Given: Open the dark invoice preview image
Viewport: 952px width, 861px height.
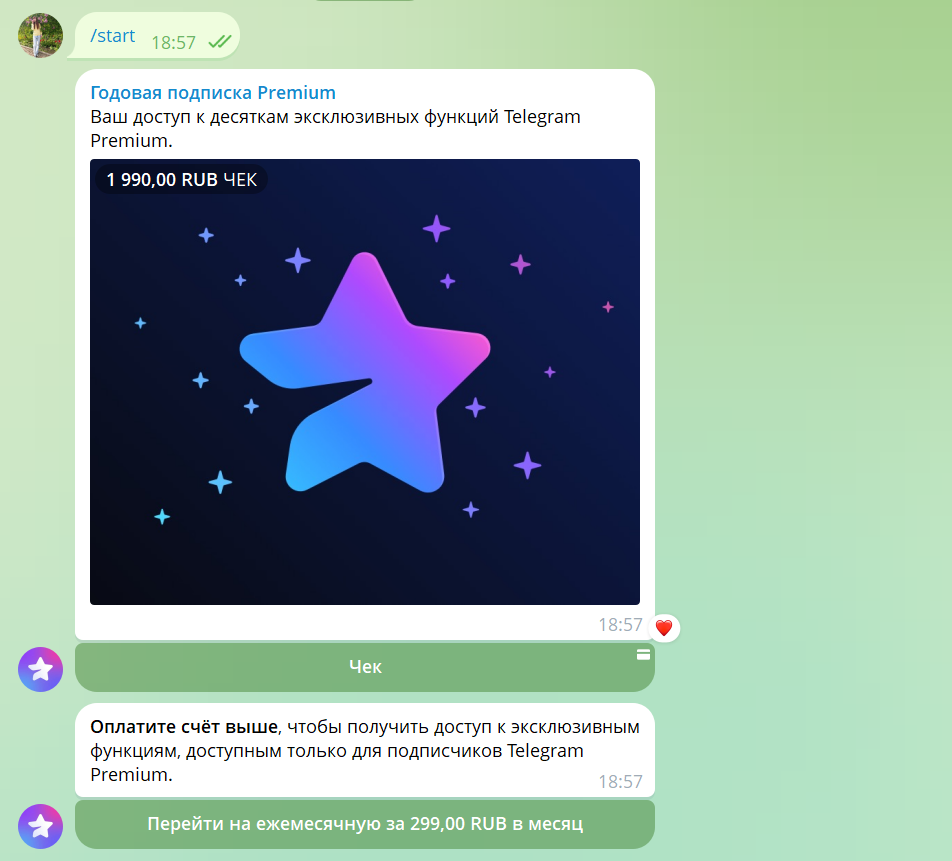Looking at the screenshot, I should (365, 382).
